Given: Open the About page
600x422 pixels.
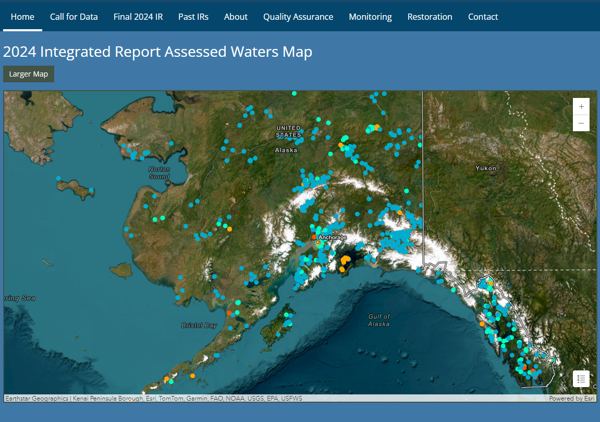Looking at the screenshot, I should point(236,17).
